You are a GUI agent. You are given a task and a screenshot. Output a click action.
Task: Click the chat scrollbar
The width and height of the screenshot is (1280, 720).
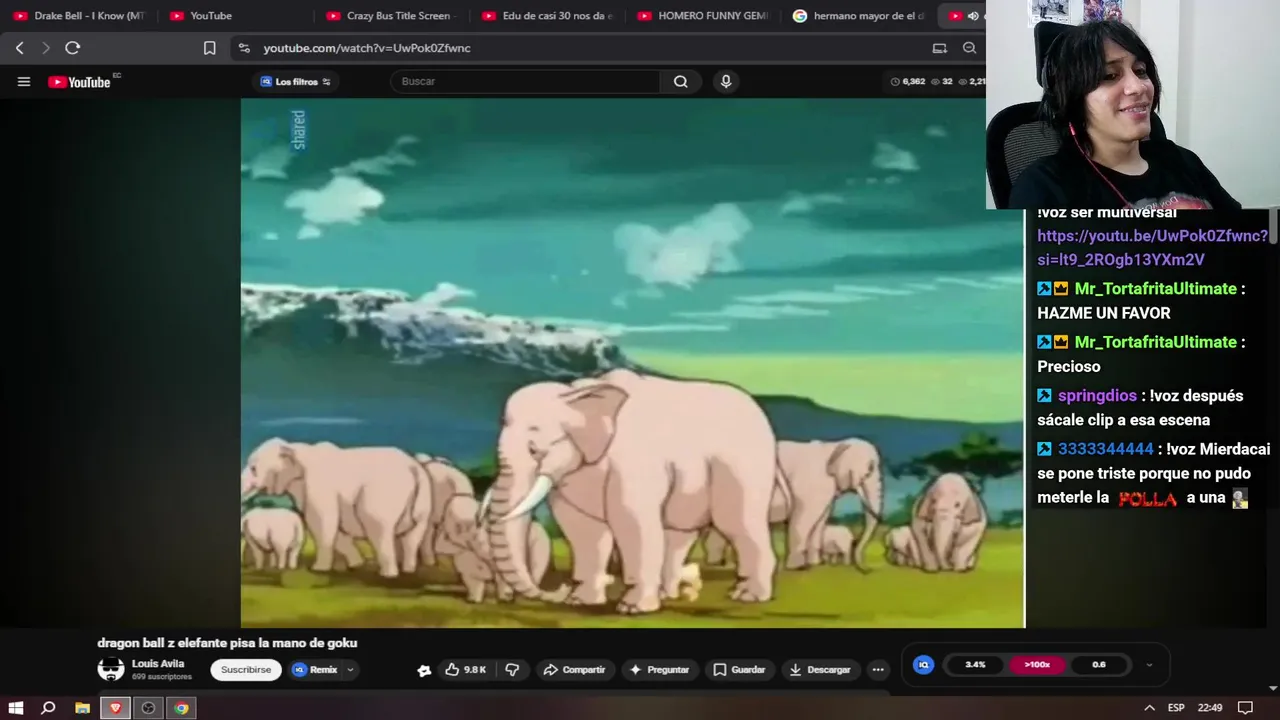coord(1274,225)
